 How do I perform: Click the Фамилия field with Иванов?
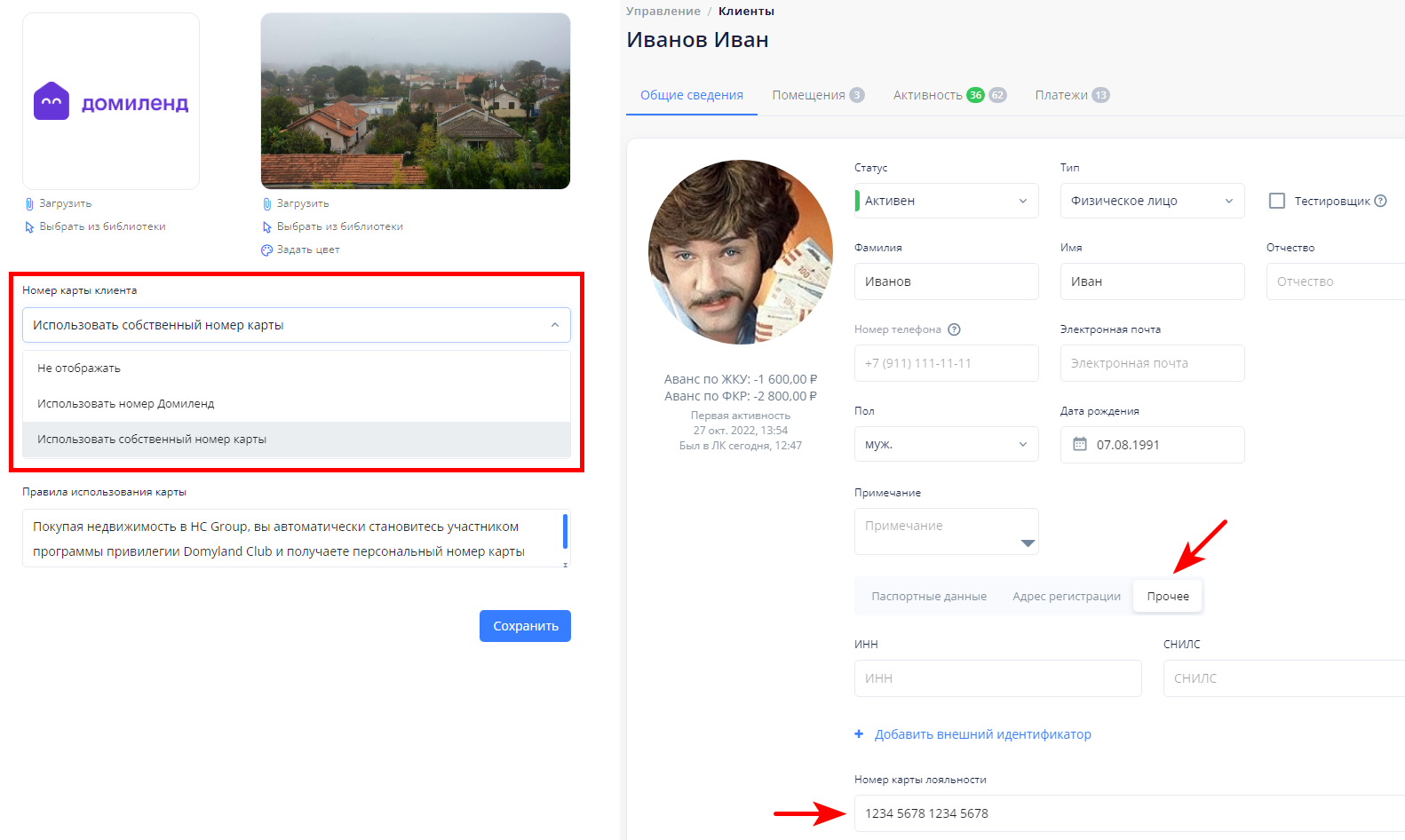pos(946,281)
